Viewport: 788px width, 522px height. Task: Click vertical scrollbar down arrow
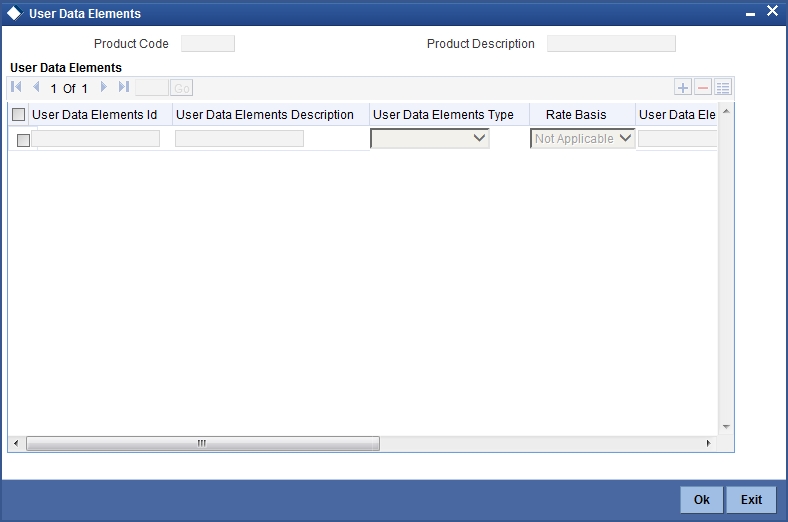pos(726,427)
